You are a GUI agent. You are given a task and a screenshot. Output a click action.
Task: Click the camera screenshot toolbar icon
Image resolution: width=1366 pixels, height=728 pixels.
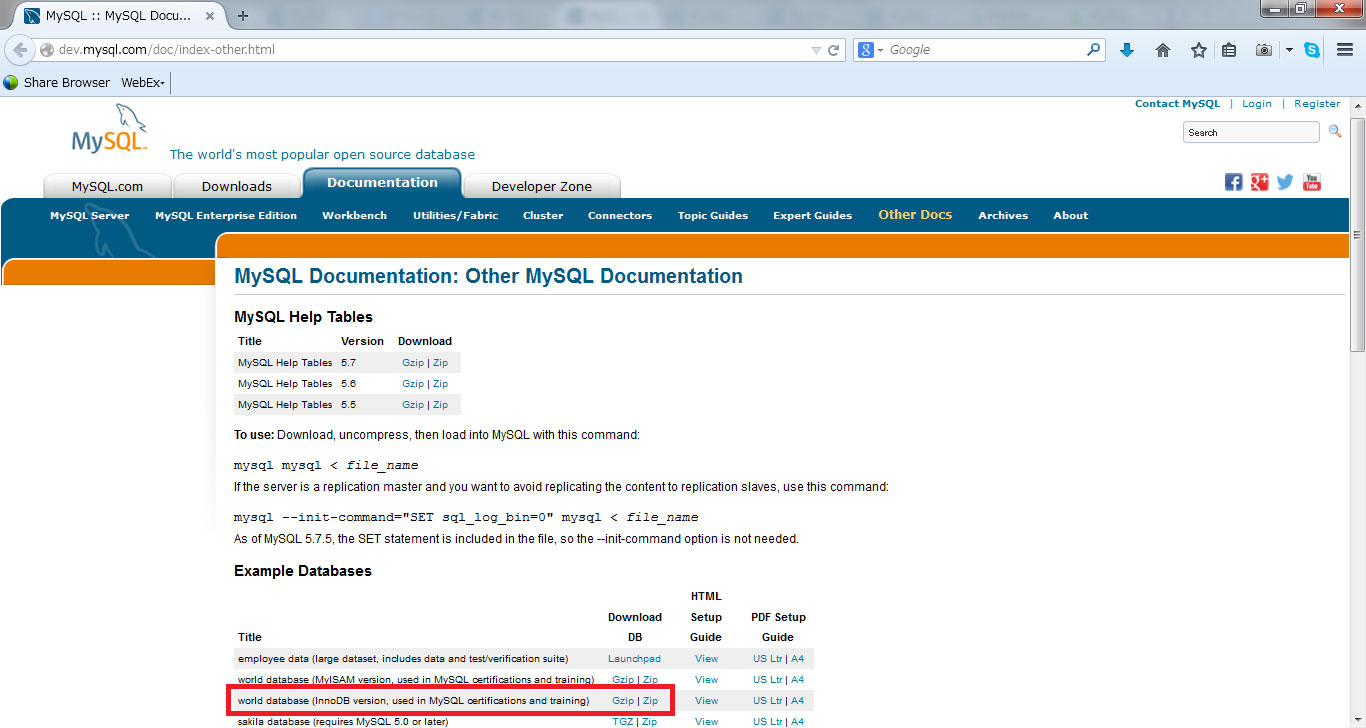click(x=1264, y=50)
